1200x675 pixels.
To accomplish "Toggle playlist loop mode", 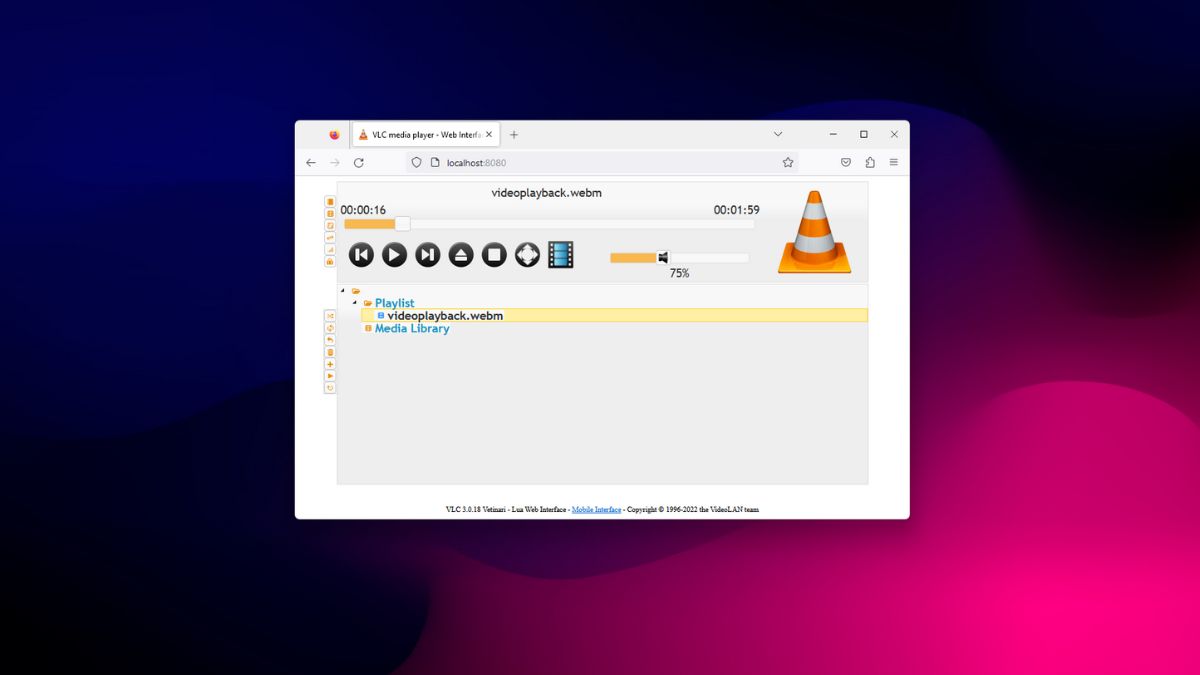I will coord(330,328).
